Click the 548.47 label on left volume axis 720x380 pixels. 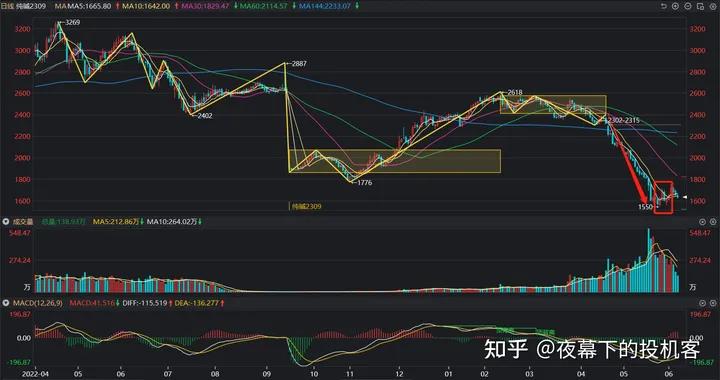[x=20, y=233]
